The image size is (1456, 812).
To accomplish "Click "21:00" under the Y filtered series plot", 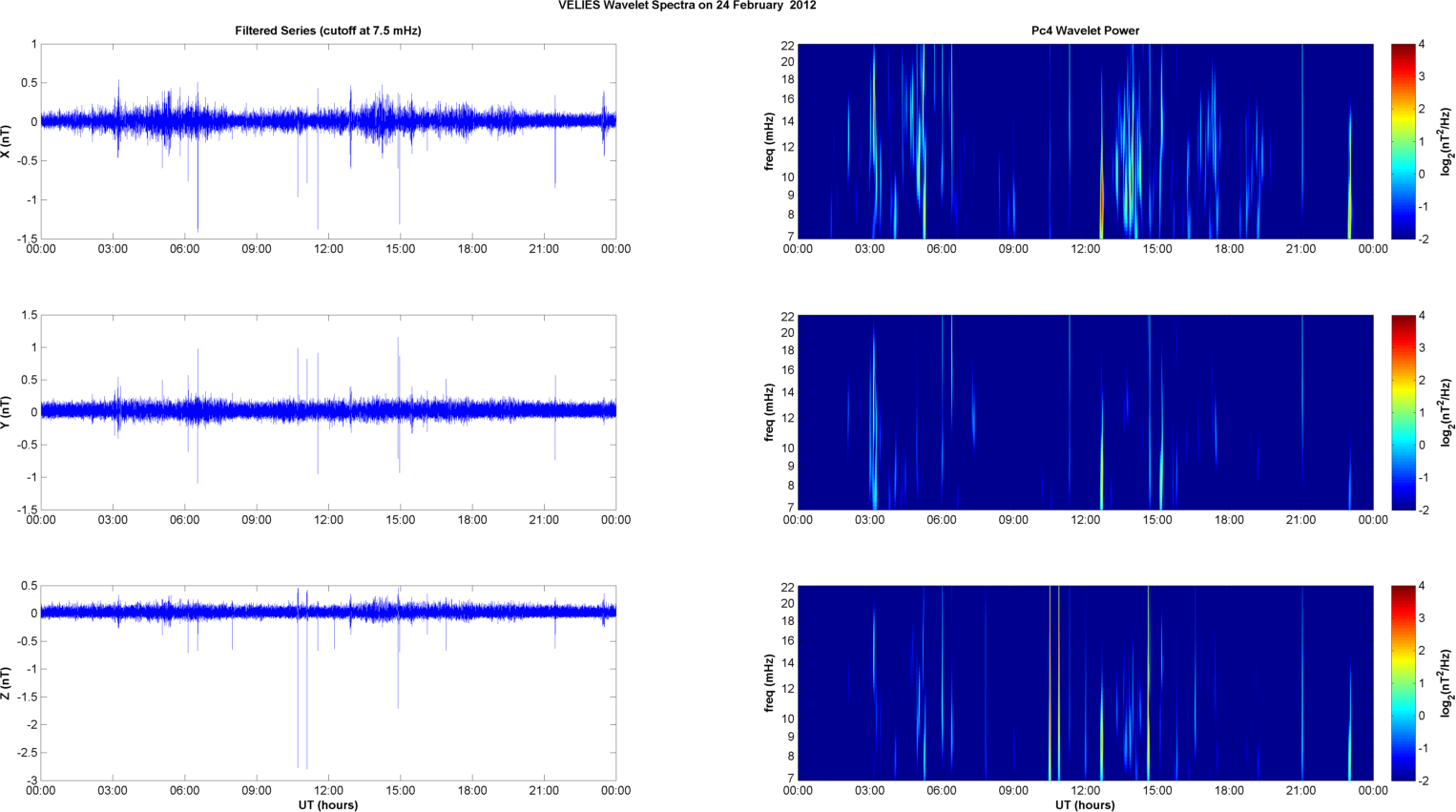I will [x=544, y=520].
